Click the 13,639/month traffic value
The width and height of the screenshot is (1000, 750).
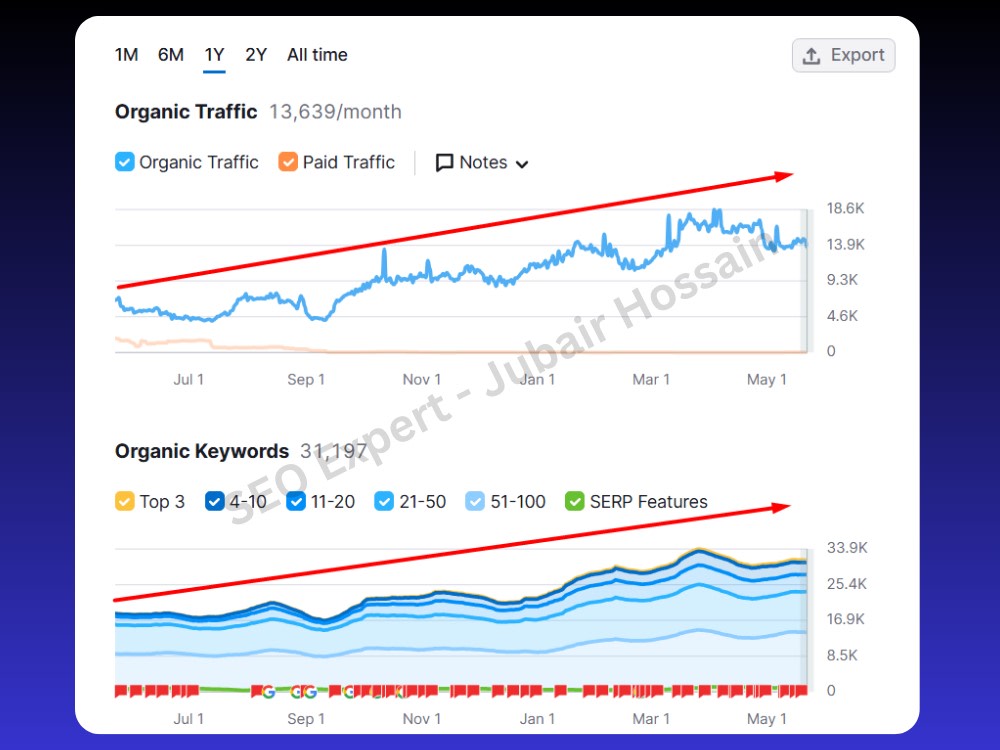point(335,112)
